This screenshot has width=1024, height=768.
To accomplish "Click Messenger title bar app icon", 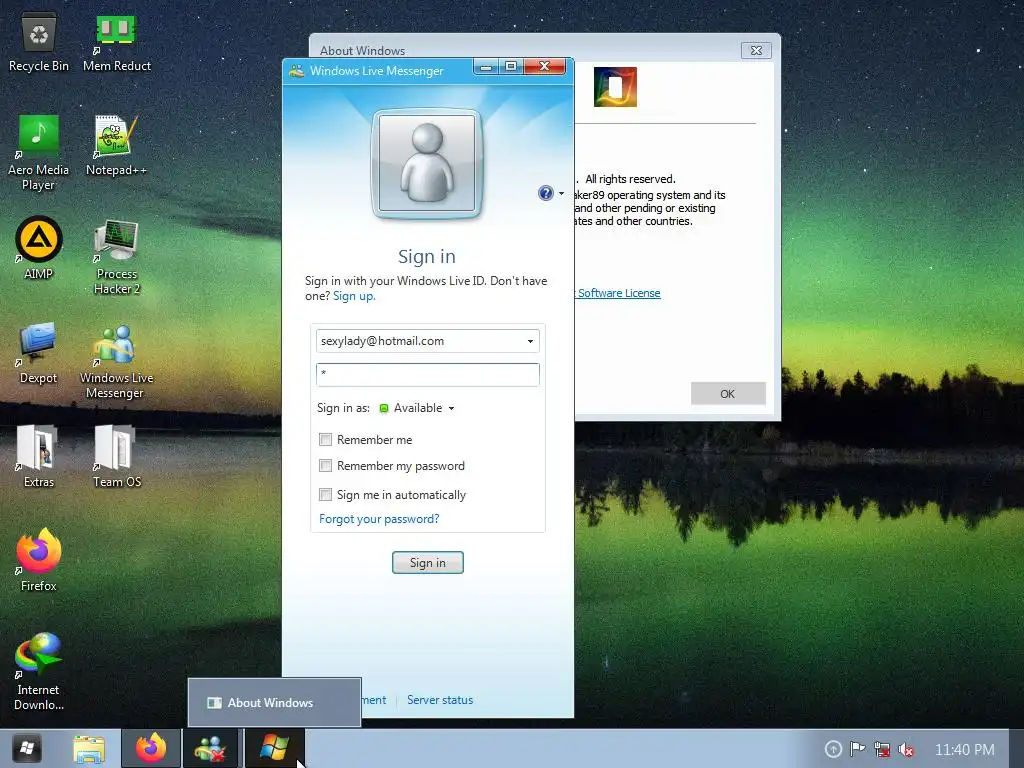I will [x=296, y=71].
